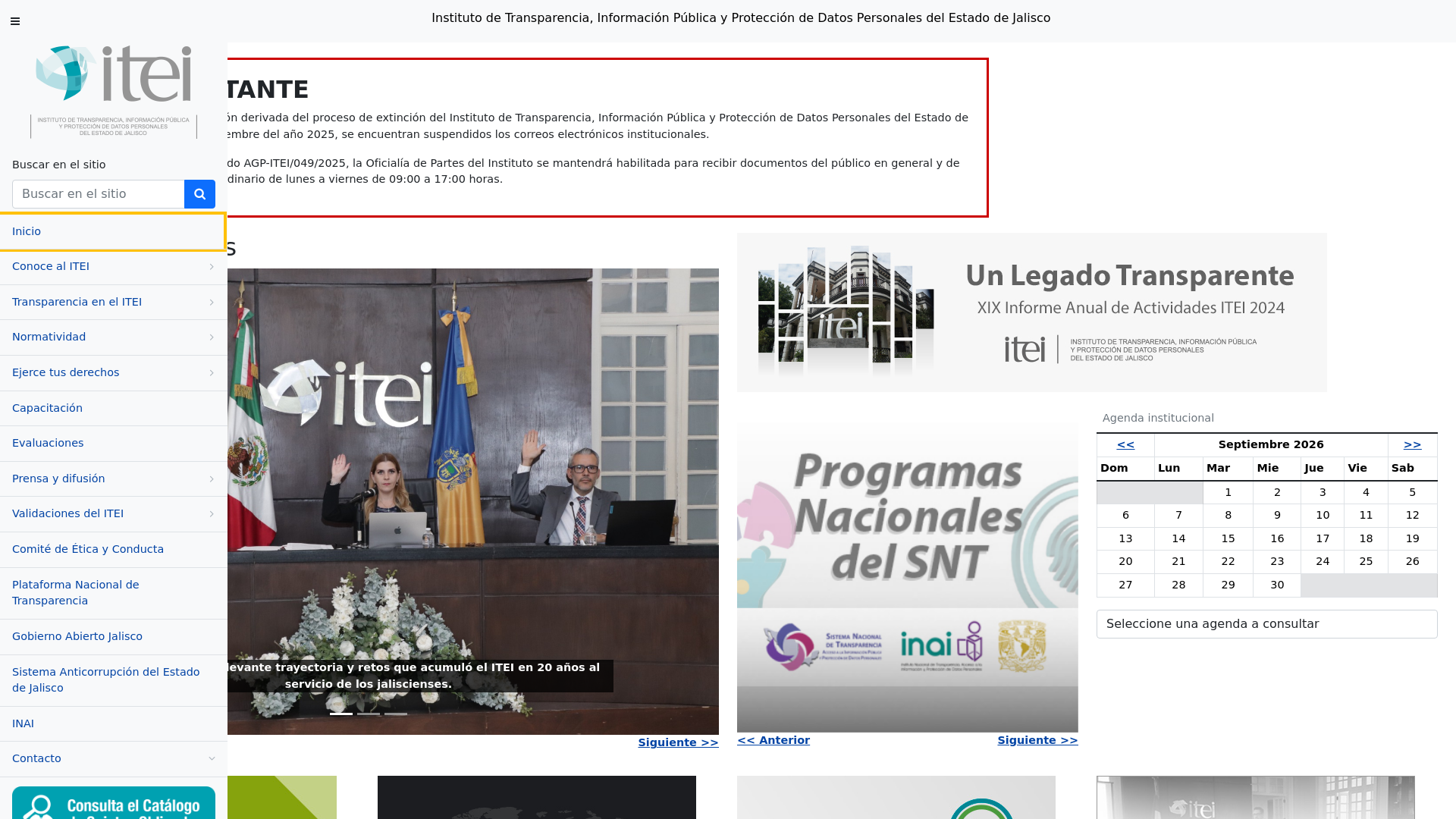The width and height of the screenshot is (1456, 819).
Task: Click the magnifier search button
Action: coord(199,194)
